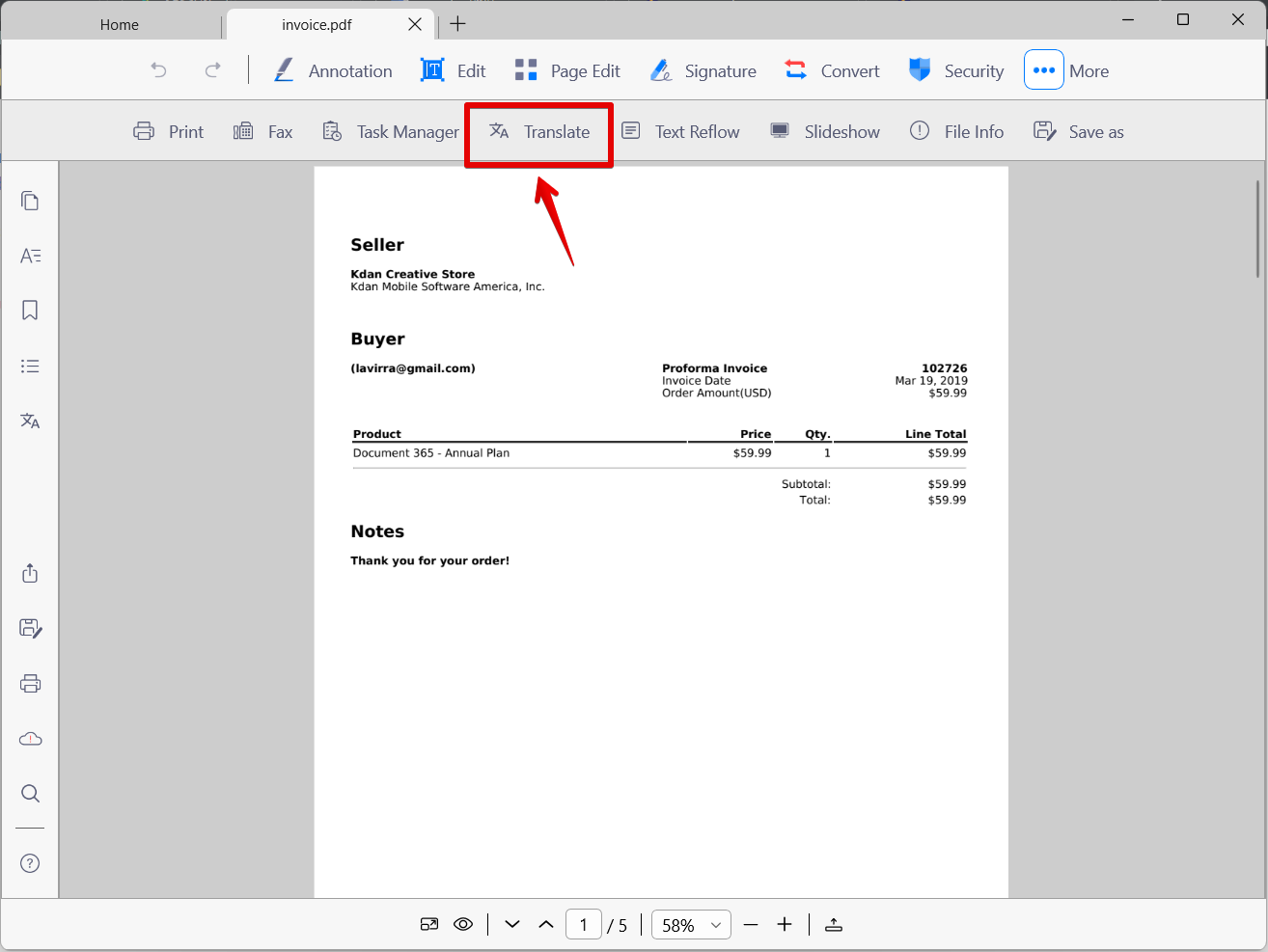The width and height of the screenshot is (1268, 952).
Task: Open the Security tools
Action: 956,70
